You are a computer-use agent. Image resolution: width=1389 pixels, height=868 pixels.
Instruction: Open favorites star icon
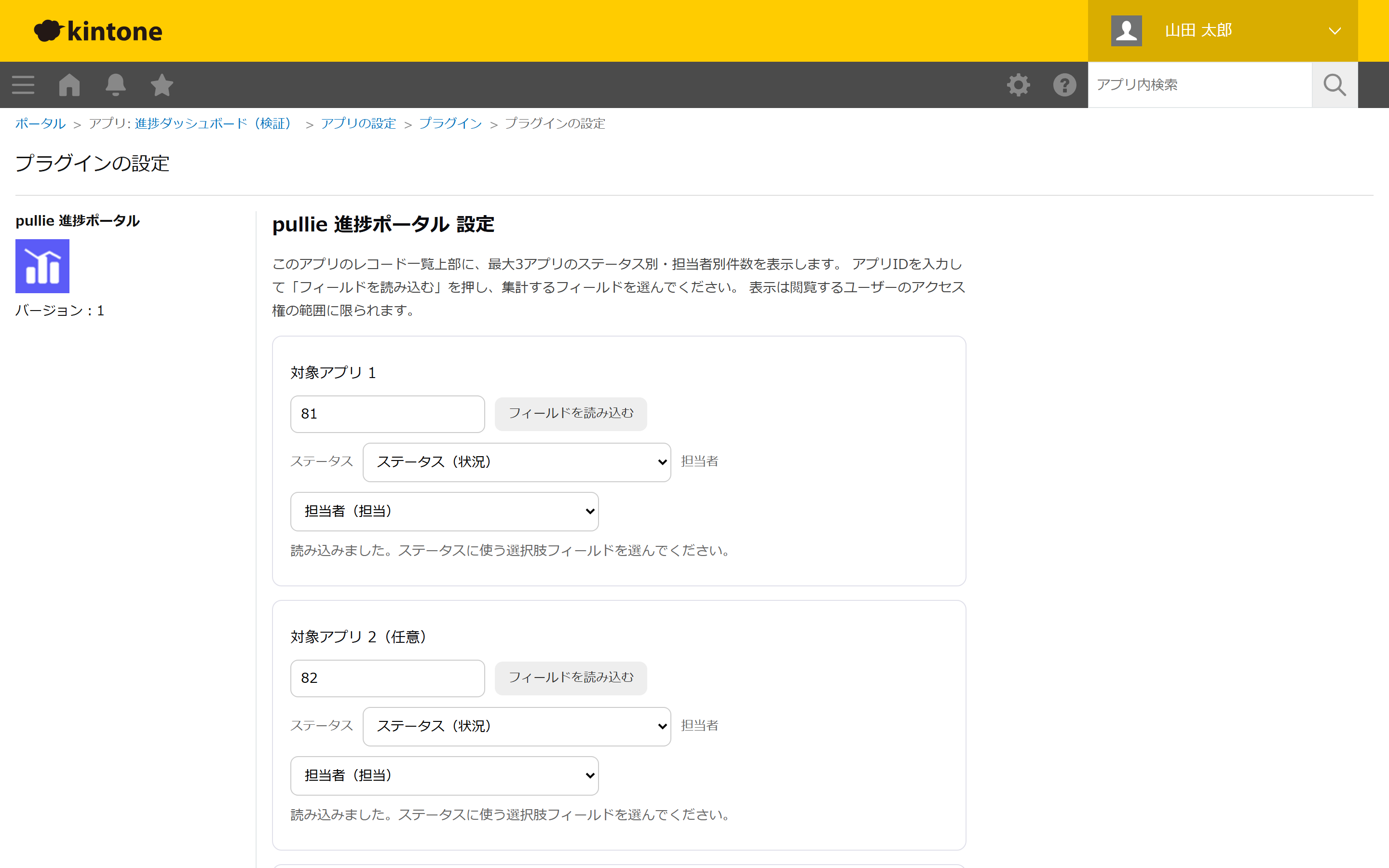click(162, 85)
